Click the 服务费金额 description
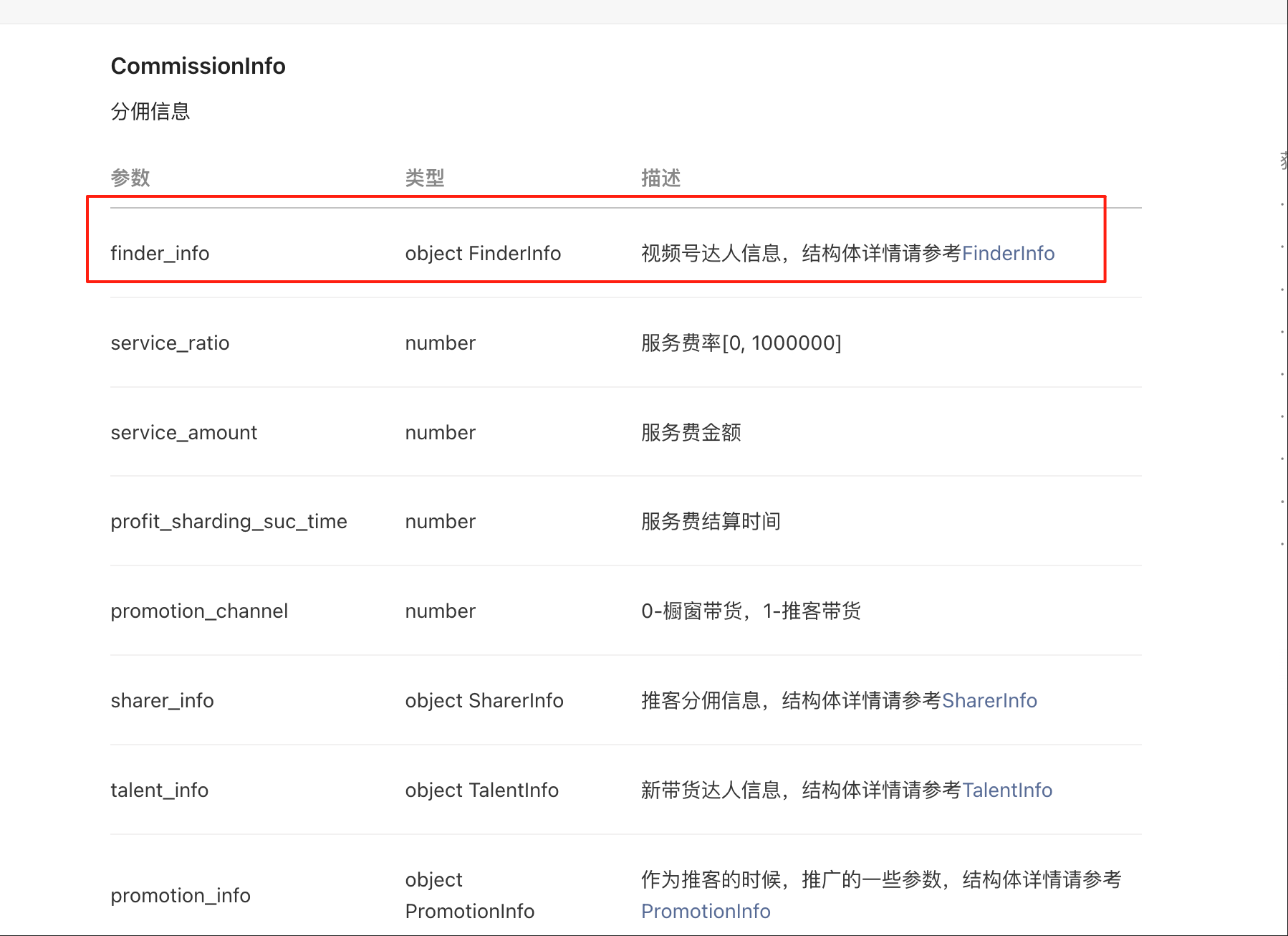Viewport: 1288px width, 936px height. coord(691,432)
